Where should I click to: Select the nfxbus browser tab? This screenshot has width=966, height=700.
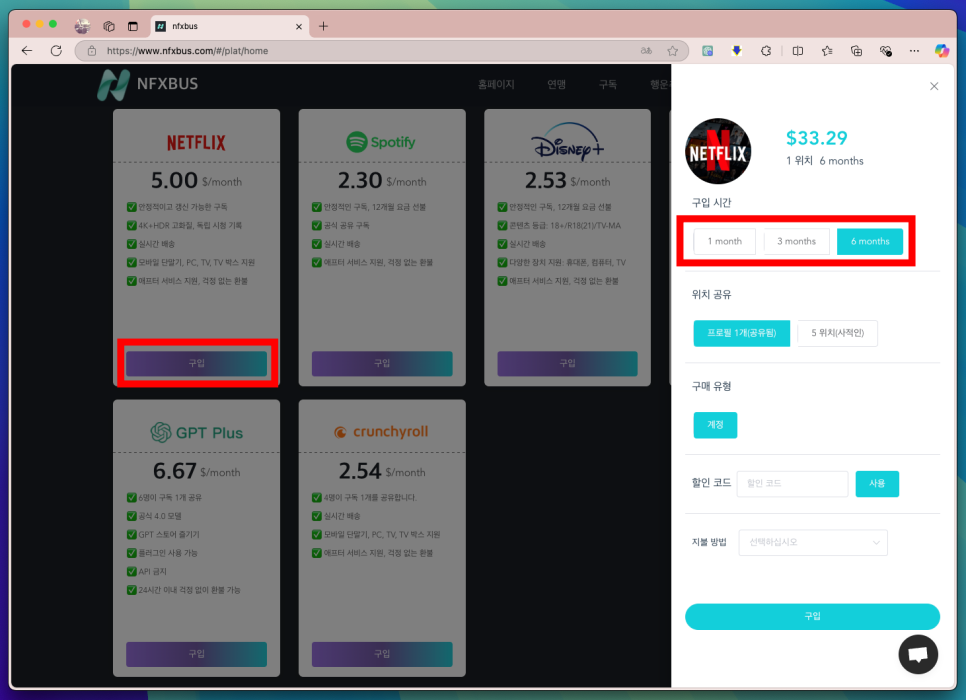tap(229, 26)
